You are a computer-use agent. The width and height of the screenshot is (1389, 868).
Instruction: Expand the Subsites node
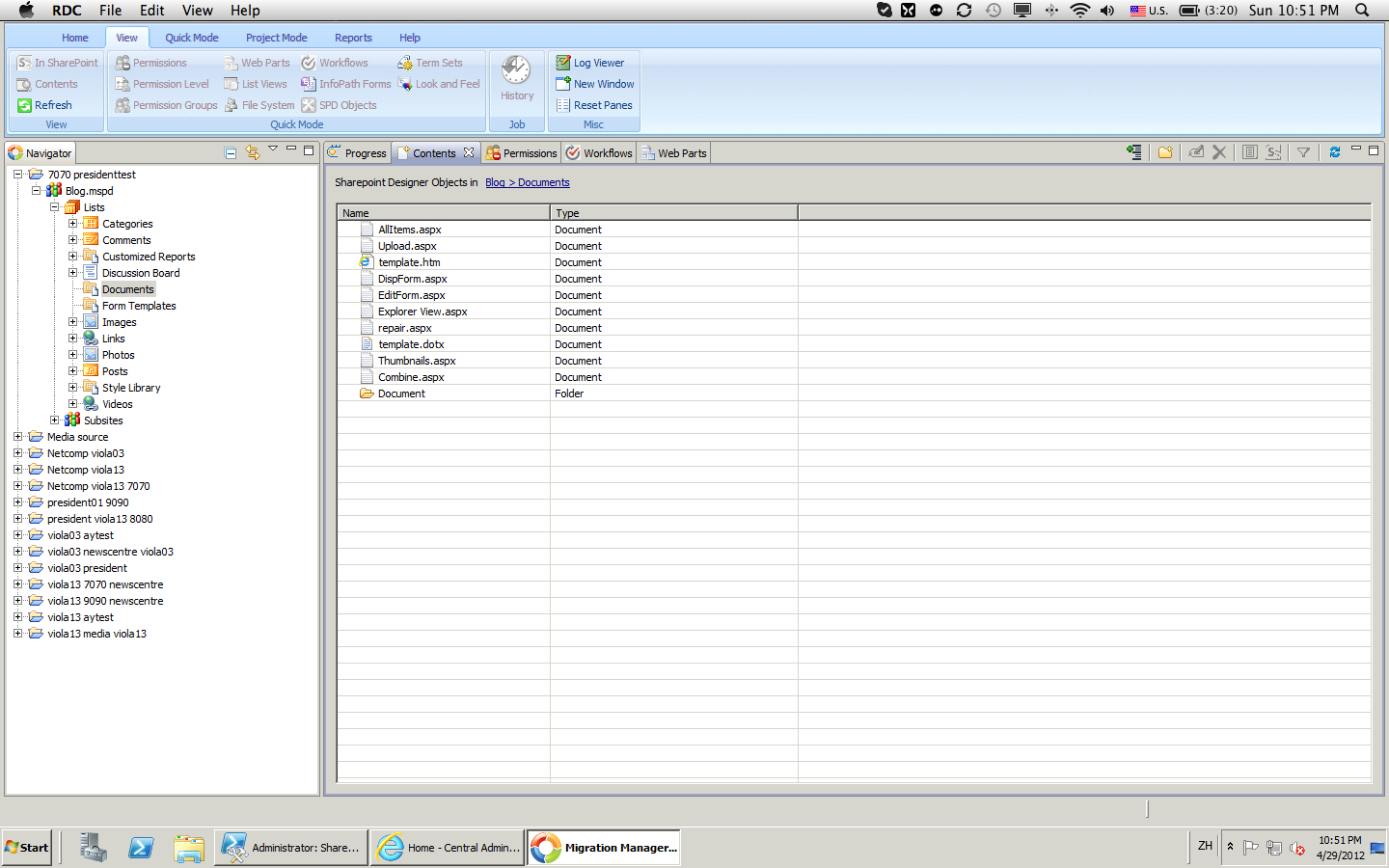click(54, 420)
